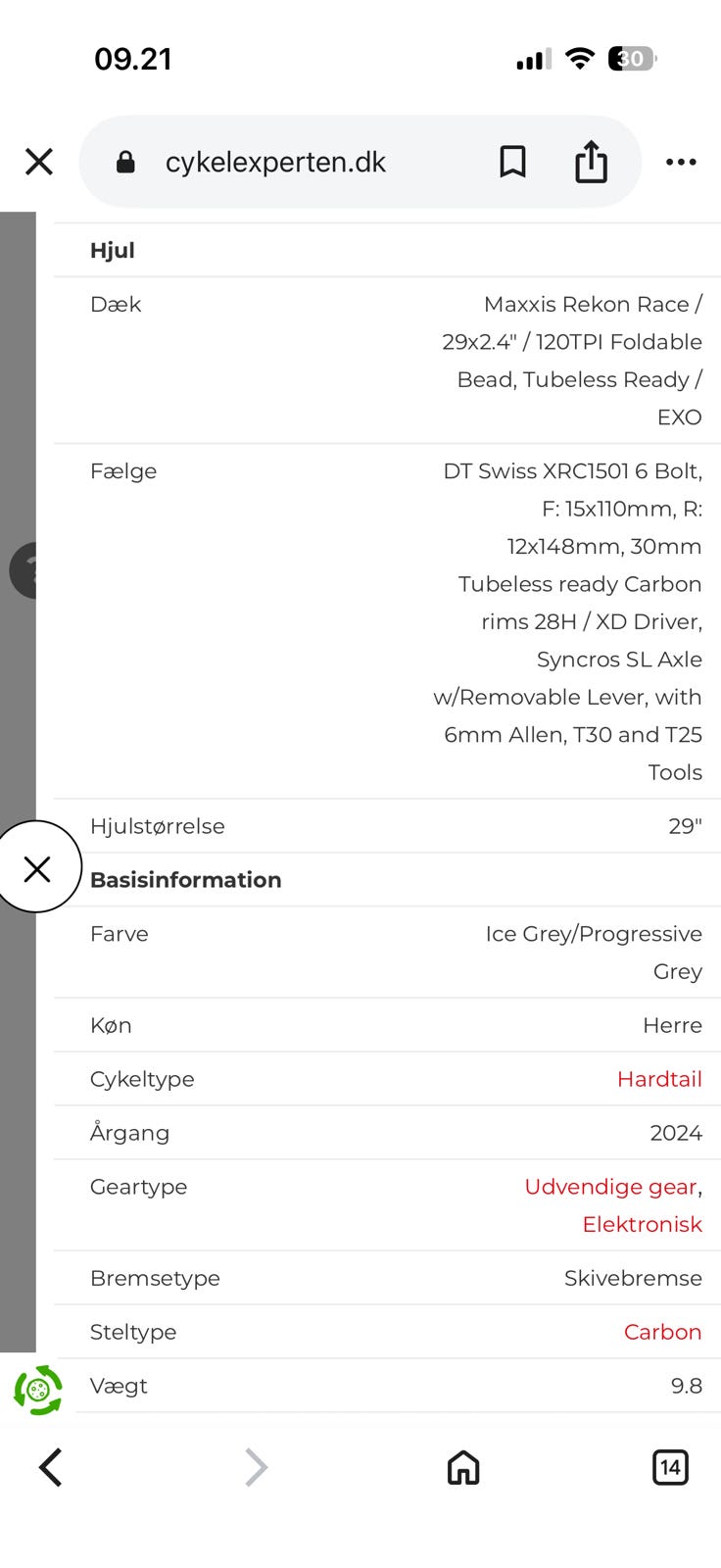Tap the green cookie settings icon
The height and width of the screenshot is (1568, 721).
(x=38, y=1390)
